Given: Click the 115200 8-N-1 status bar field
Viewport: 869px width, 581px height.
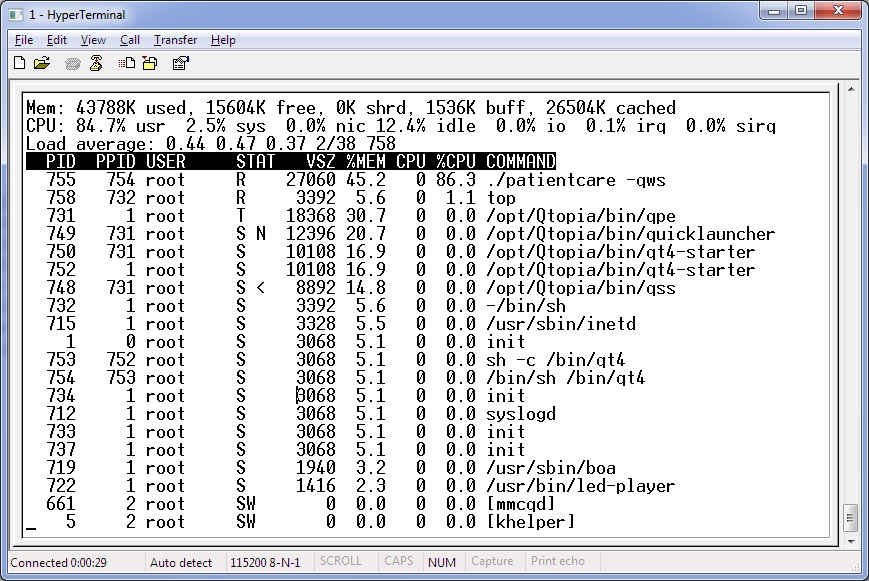Looking at the screenshot, I should pos(263,562).
